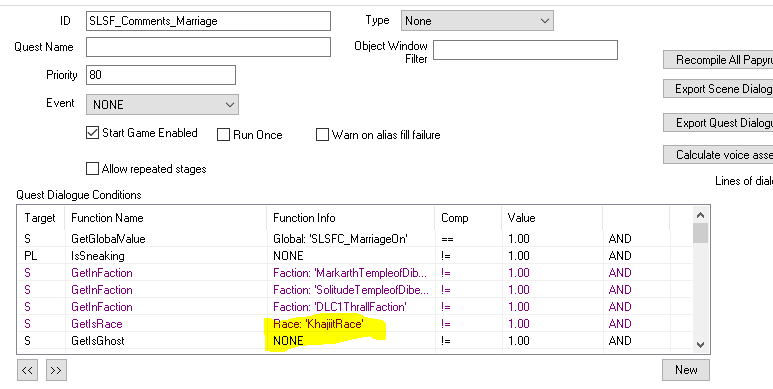773x389 pixels.
Task: Select the SolitudeTempleofDibe... faction condition
Action: [355, 290]
